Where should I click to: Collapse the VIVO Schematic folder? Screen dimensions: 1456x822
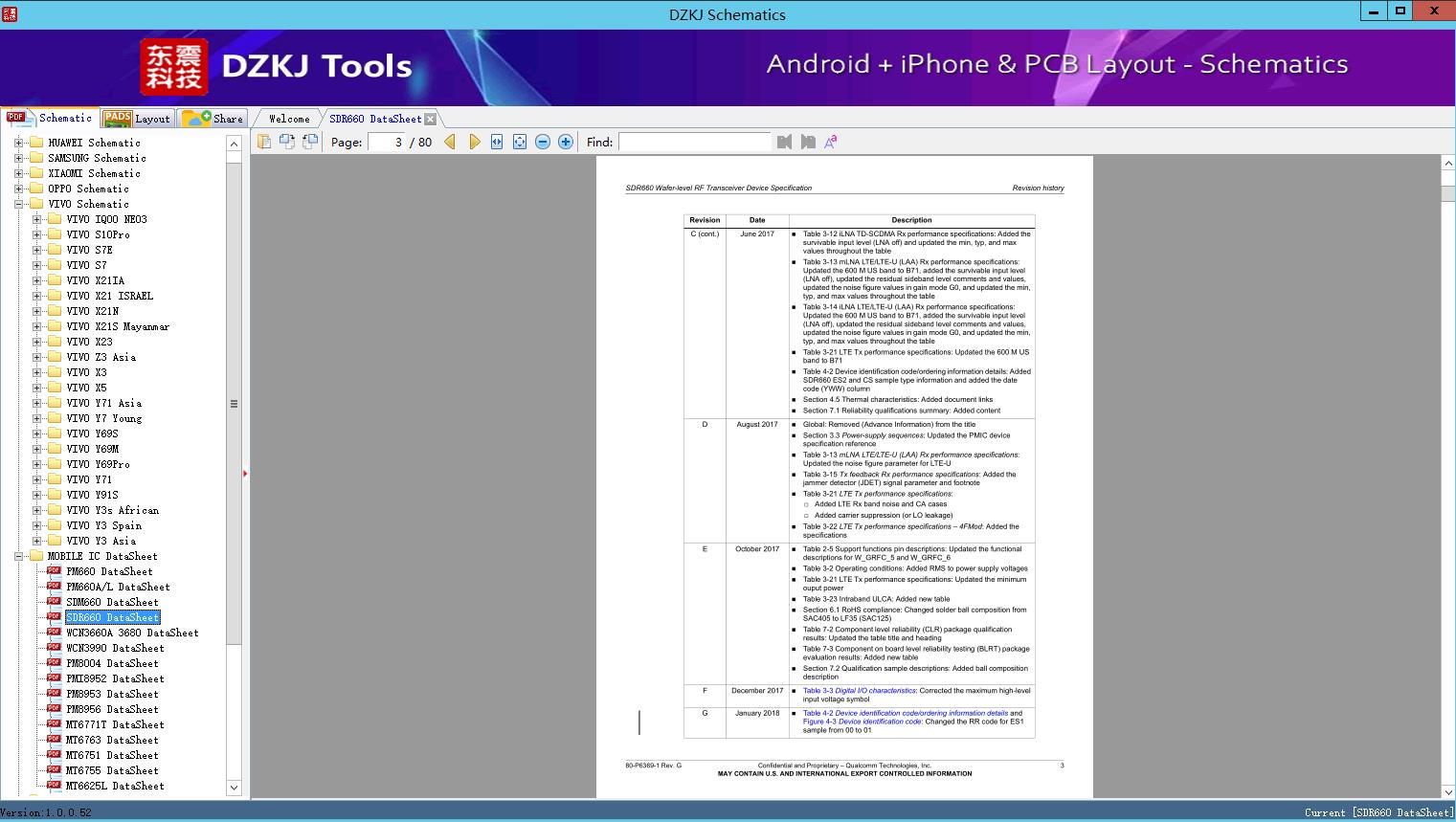pyautogui.click(x=18, y=204)
